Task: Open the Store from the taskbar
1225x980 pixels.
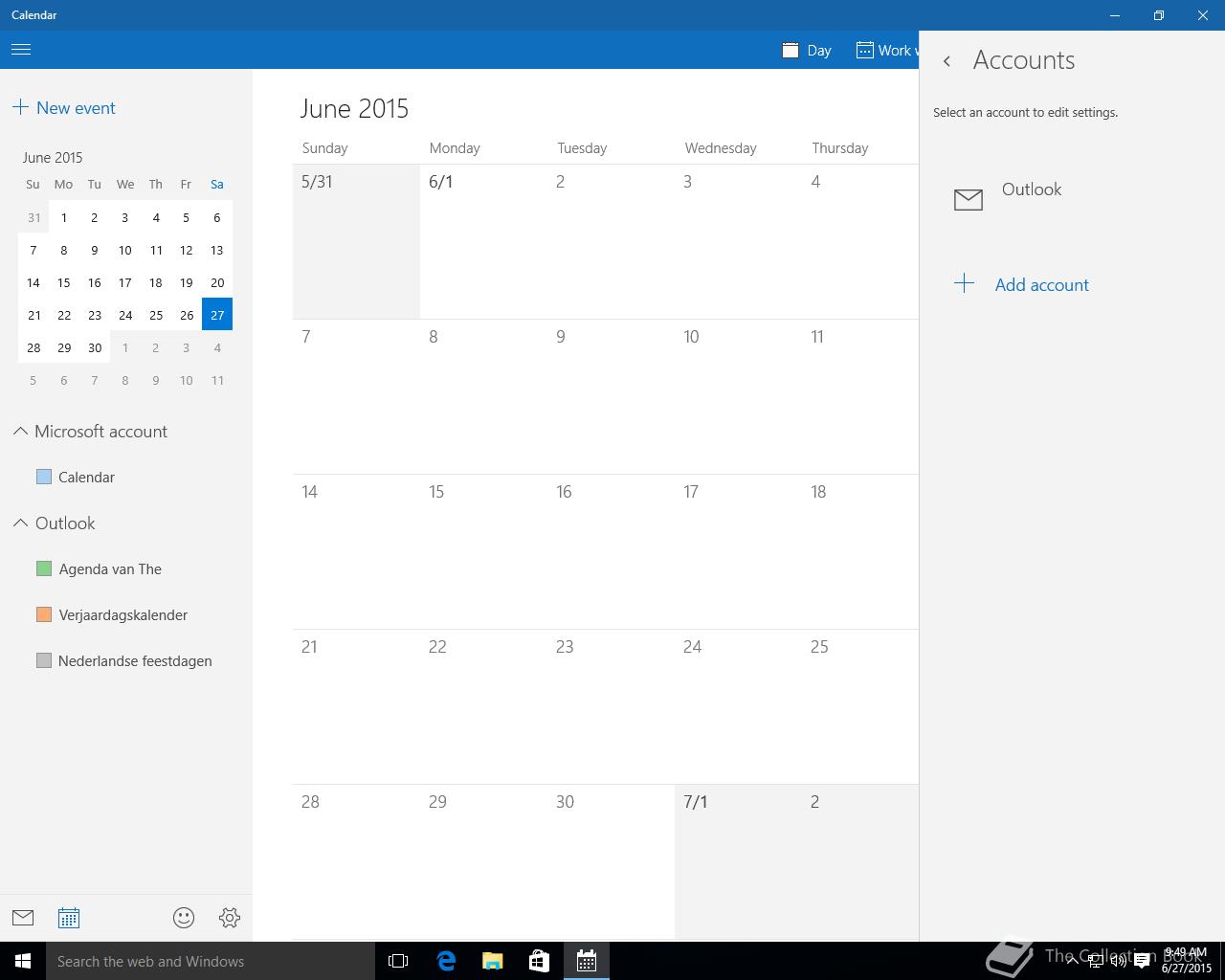Action: (540, 961)
